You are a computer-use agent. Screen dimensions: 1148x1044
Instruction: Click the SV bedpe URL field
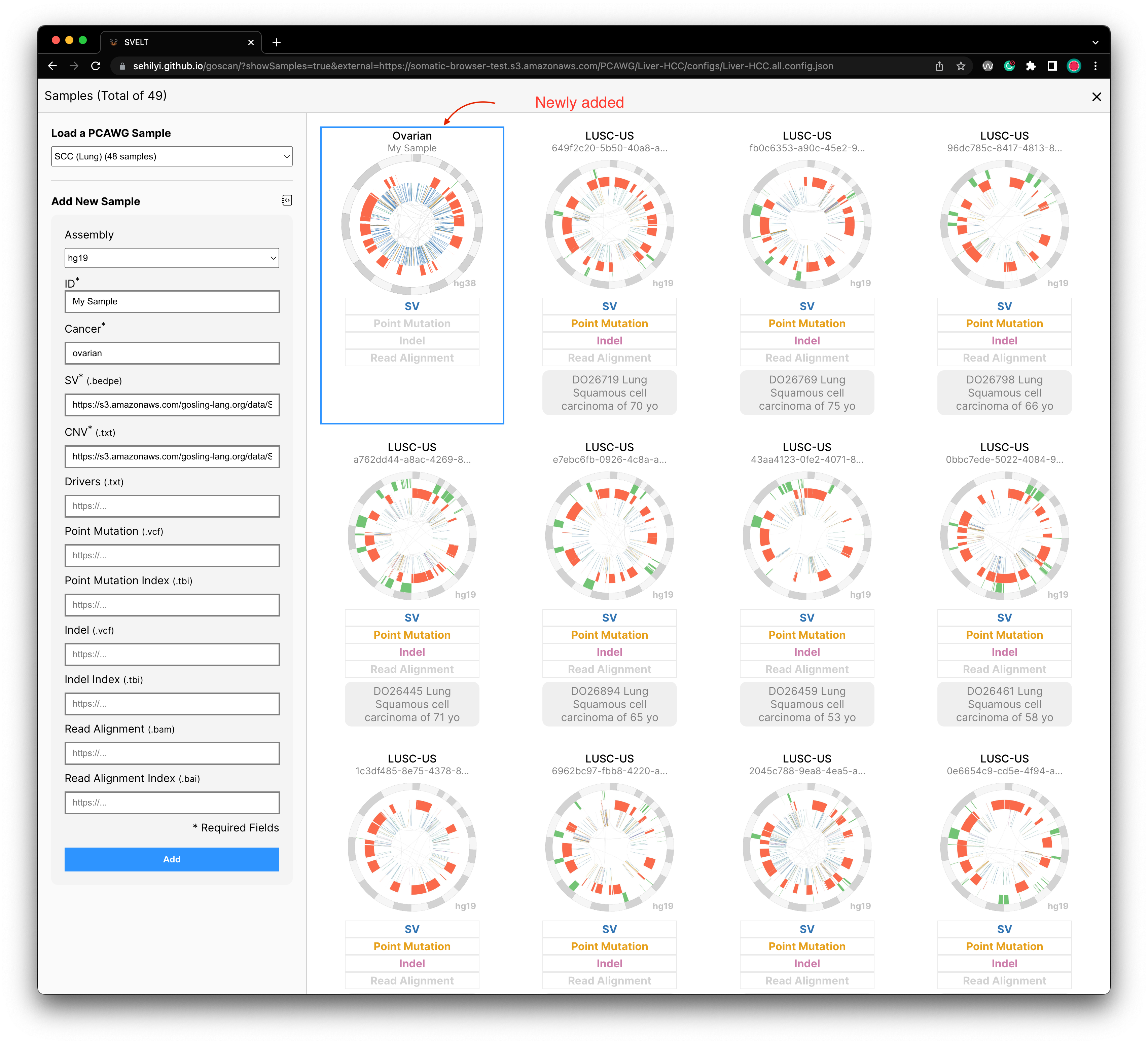pyautogui.click(x=172, y=405)
